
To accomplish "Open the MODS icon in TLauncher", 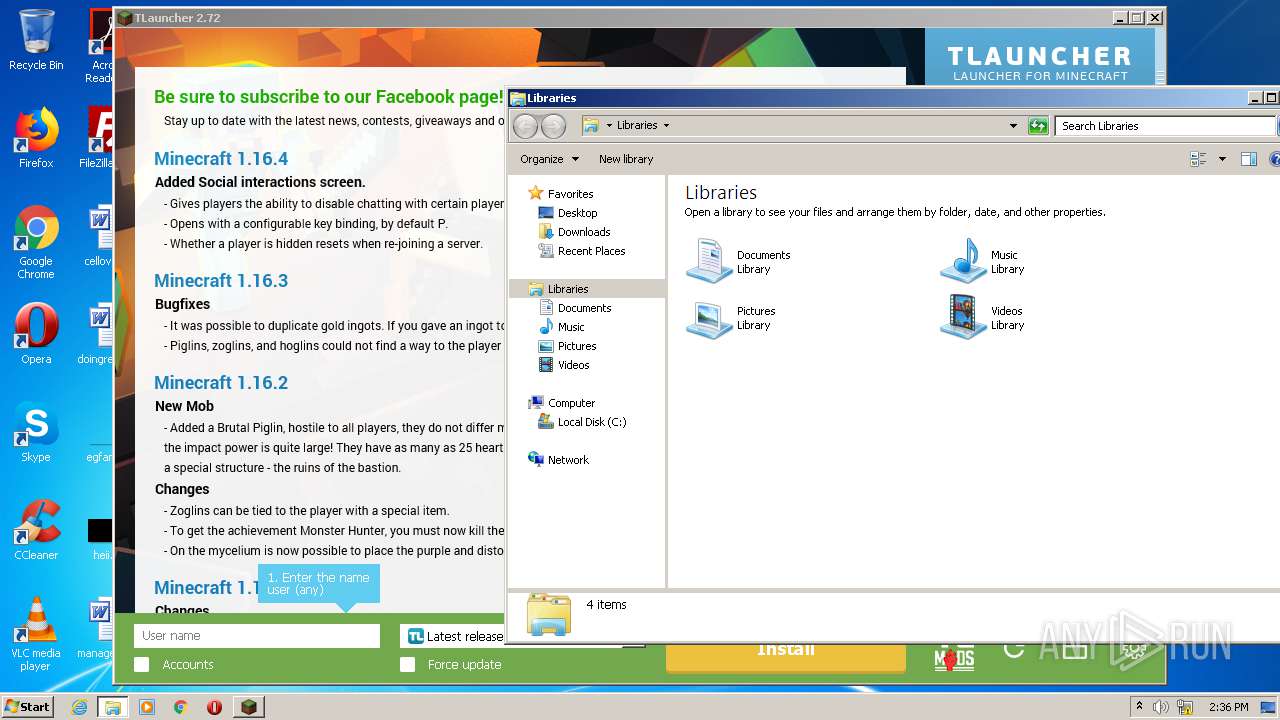I will click(953, 657).
